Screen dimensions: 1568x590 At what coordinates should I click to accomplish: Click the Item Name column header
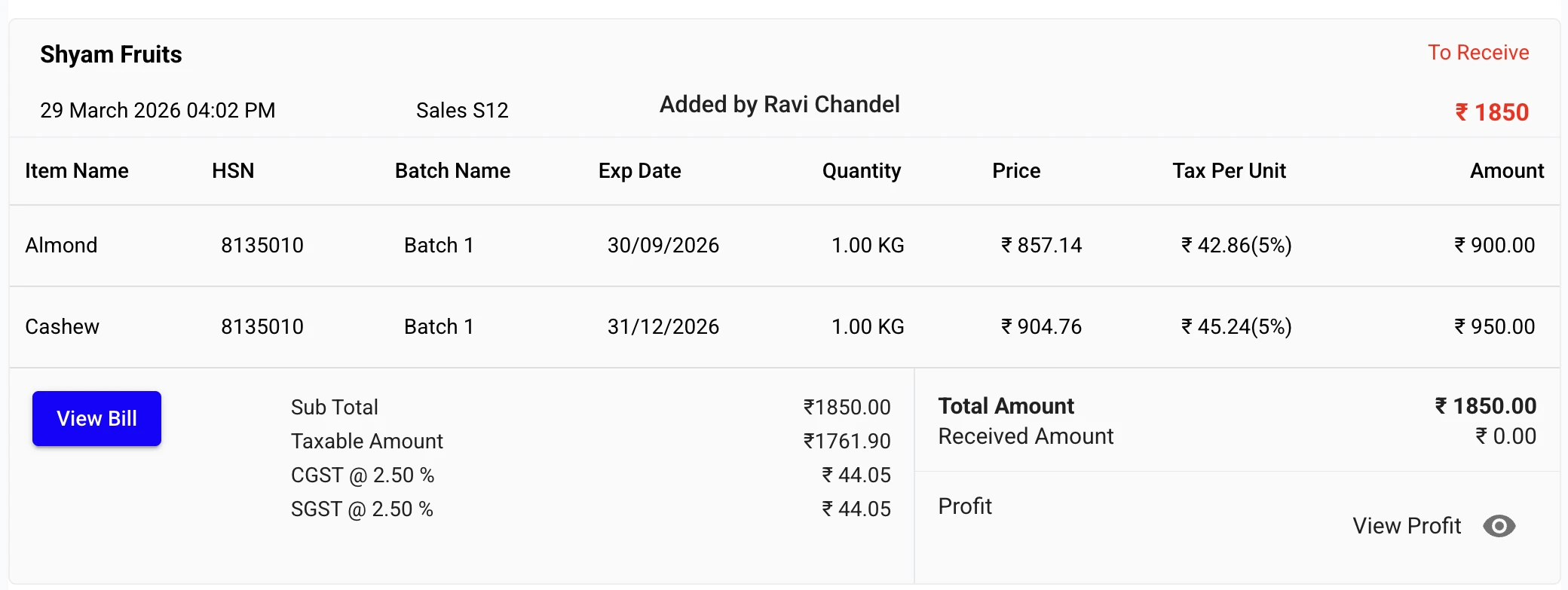click(76, 170)
